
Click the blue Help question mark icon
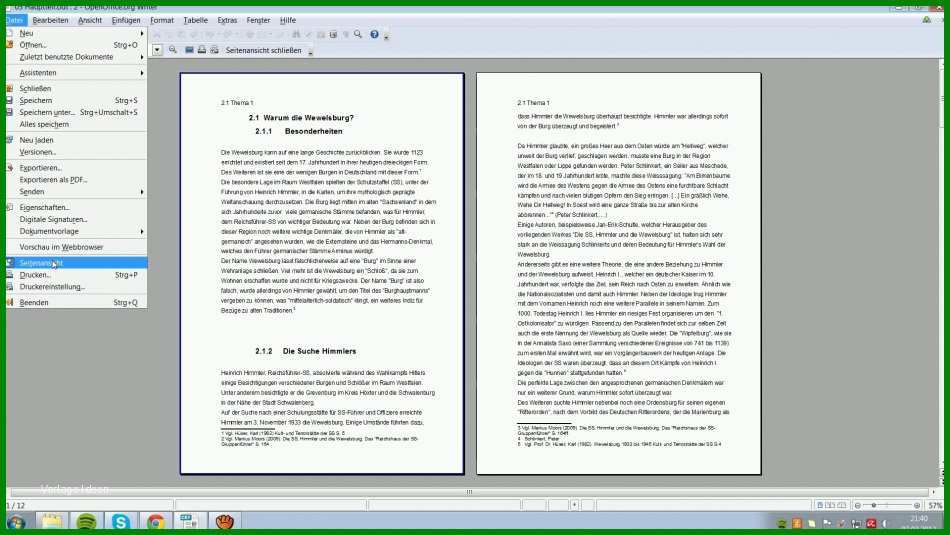pyautogui.click(x=374, y=35)
